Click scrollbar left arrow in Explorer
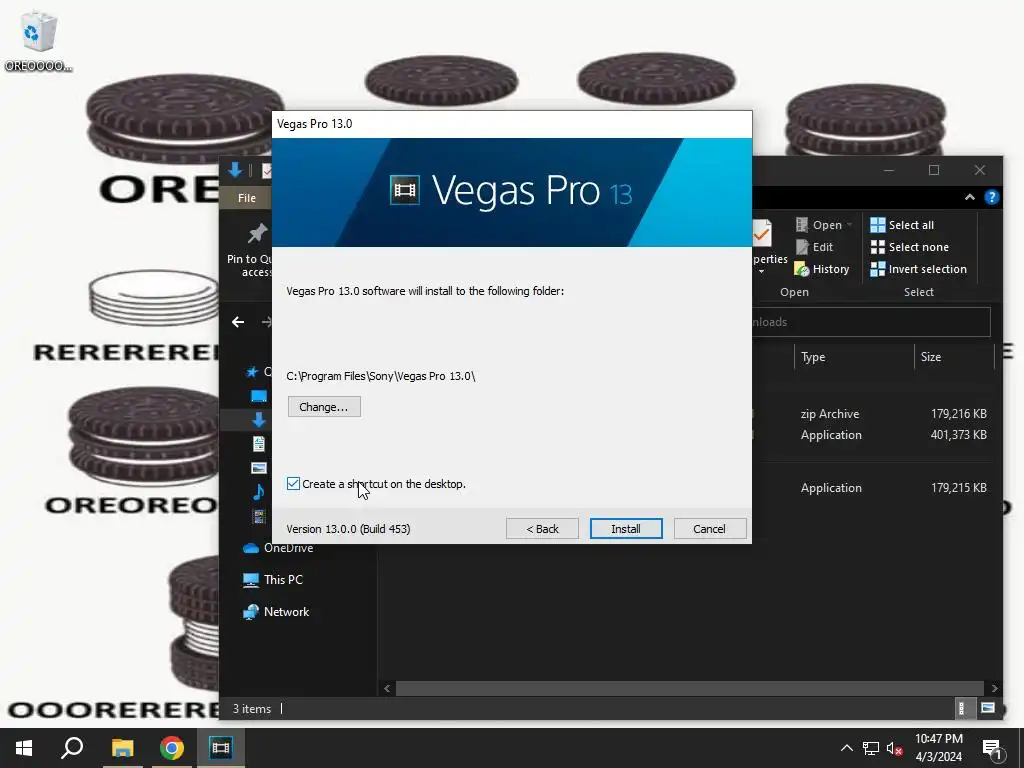Viewport: 1024px width, 768px height. [x=387, y=688]
